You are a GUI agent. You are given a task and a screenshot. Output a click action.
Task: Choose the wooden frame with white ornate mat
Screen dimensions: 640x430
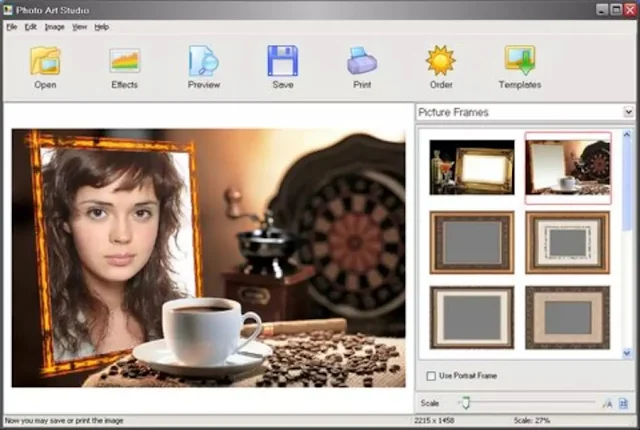(x=568, y=242)
